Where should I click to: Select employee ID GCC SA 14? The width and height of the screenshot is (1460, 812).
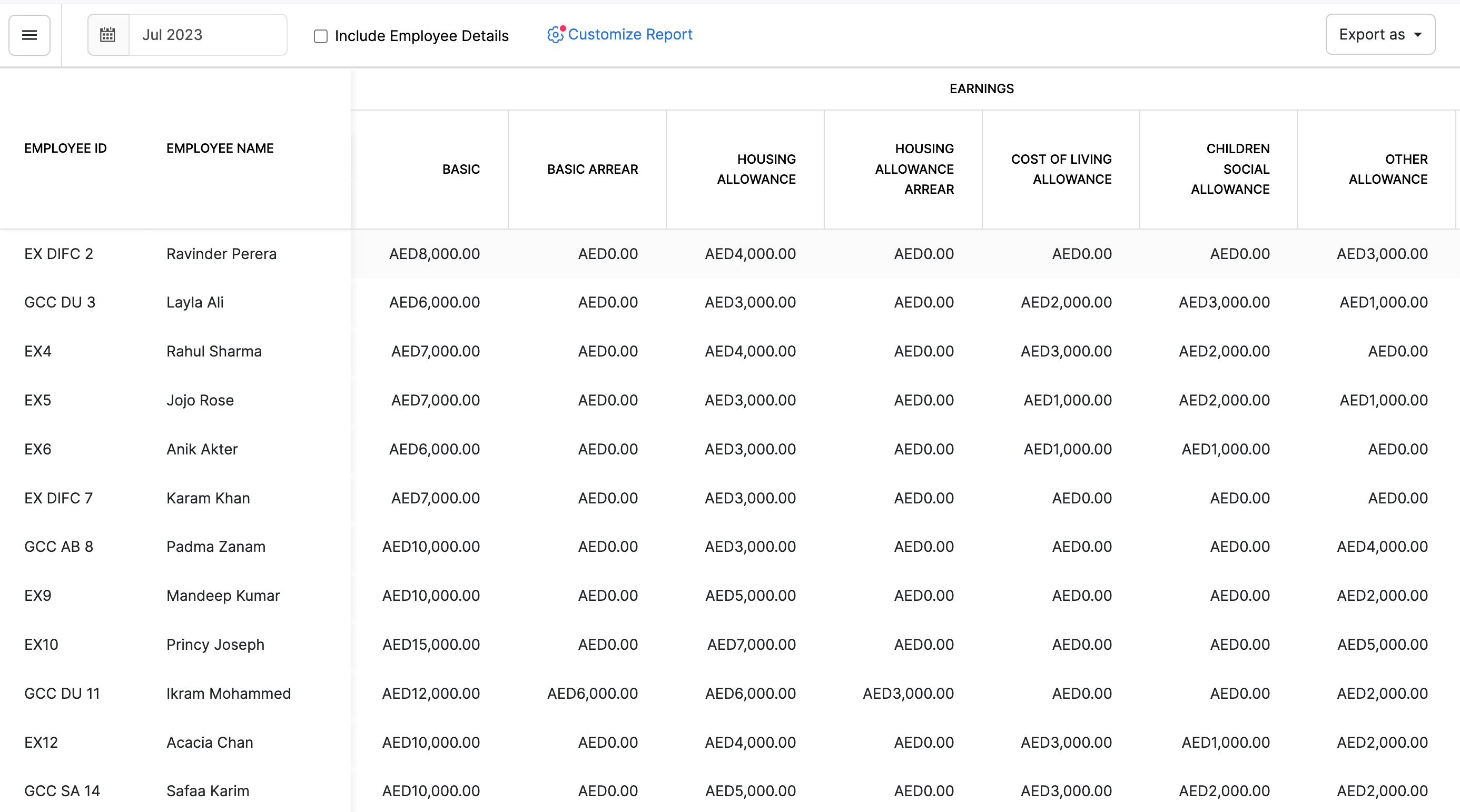[62, 791]
